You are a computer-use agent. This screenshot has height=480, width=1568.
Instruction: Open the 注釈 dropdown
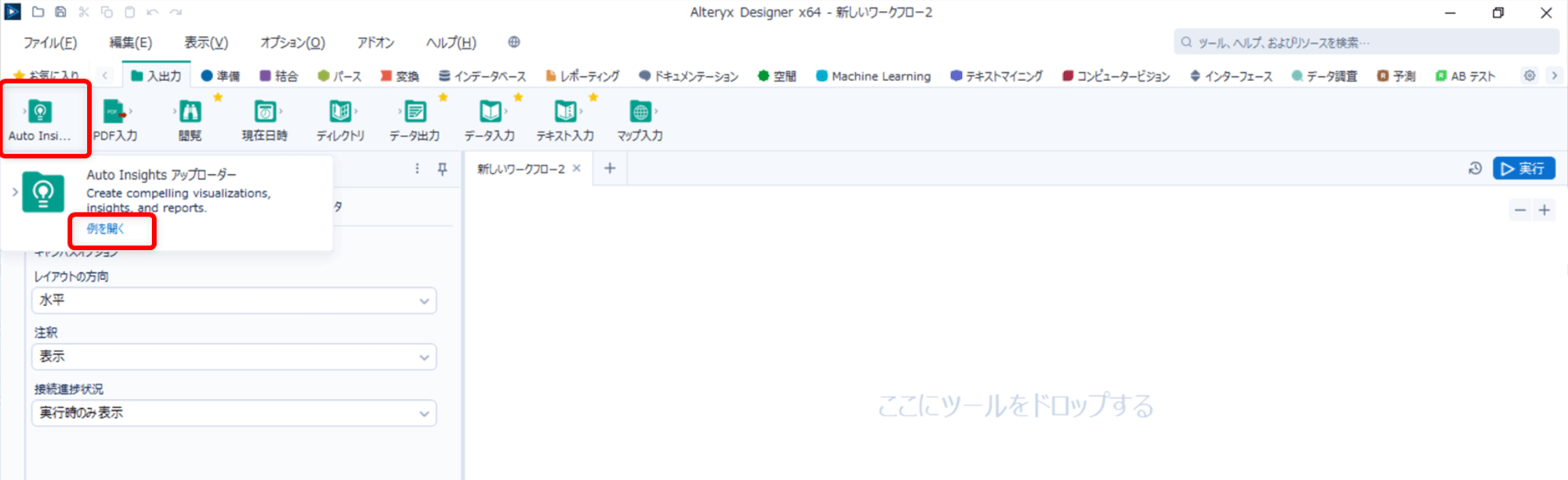tap(234, 357)
